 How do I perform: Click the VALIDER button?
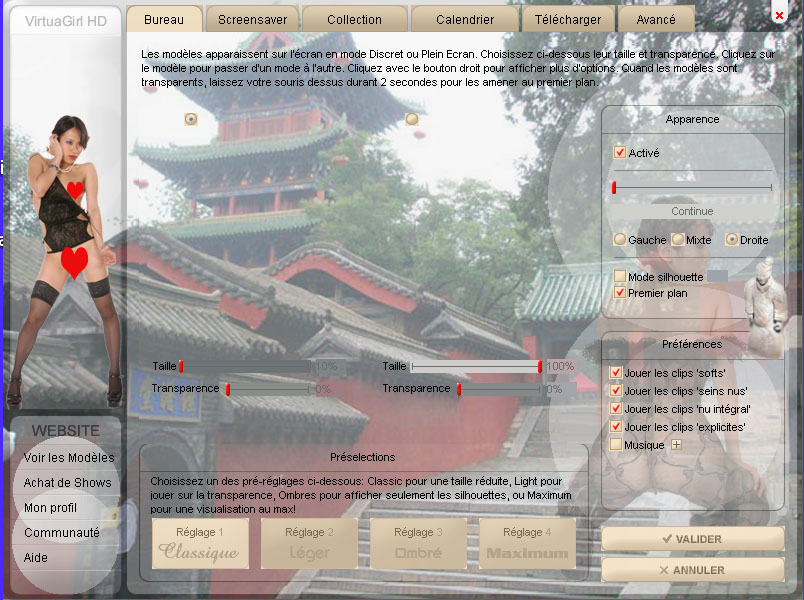(693, 539)
